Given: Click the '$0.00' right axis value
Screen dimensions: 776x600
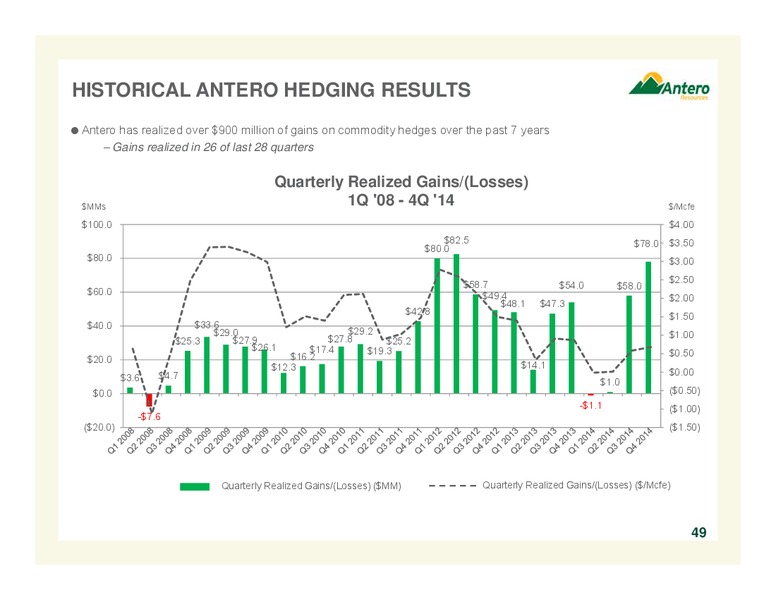Looking at the screenshot, I should click(x=681, y=372).
